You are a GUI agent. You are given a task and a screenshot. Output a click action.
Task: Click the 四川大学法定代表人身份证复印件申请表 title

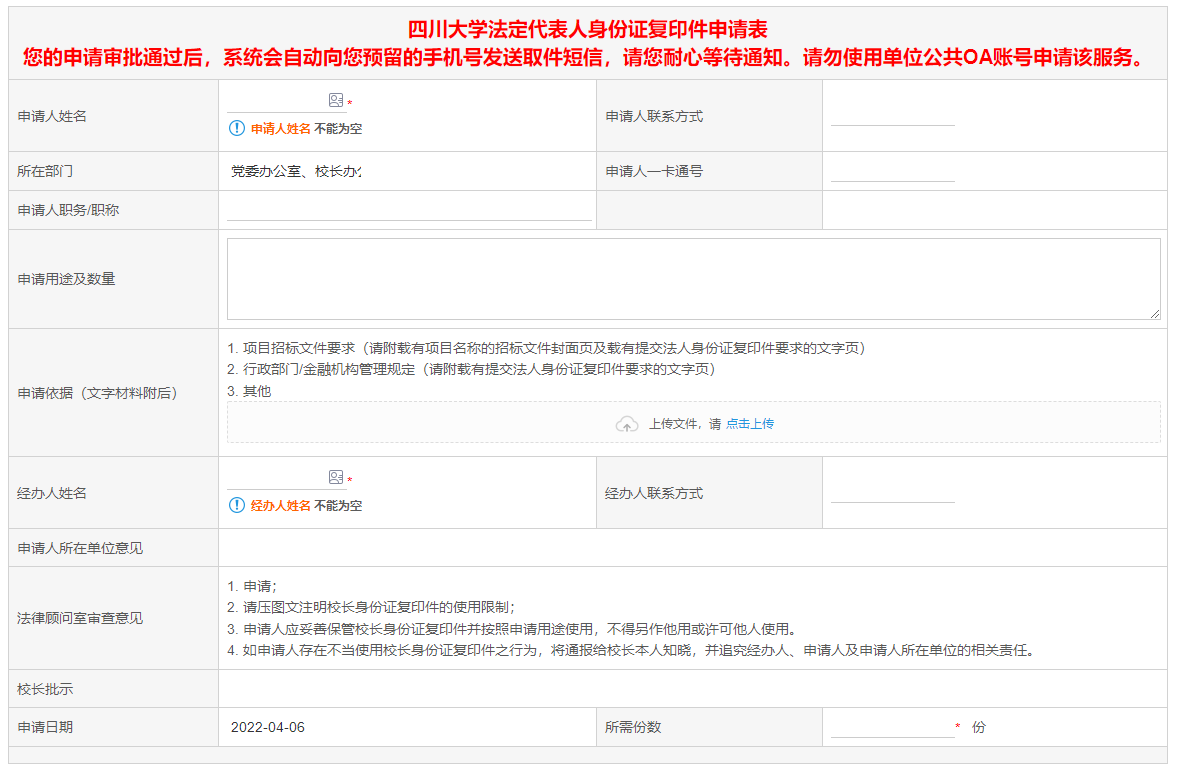(588, 30)
